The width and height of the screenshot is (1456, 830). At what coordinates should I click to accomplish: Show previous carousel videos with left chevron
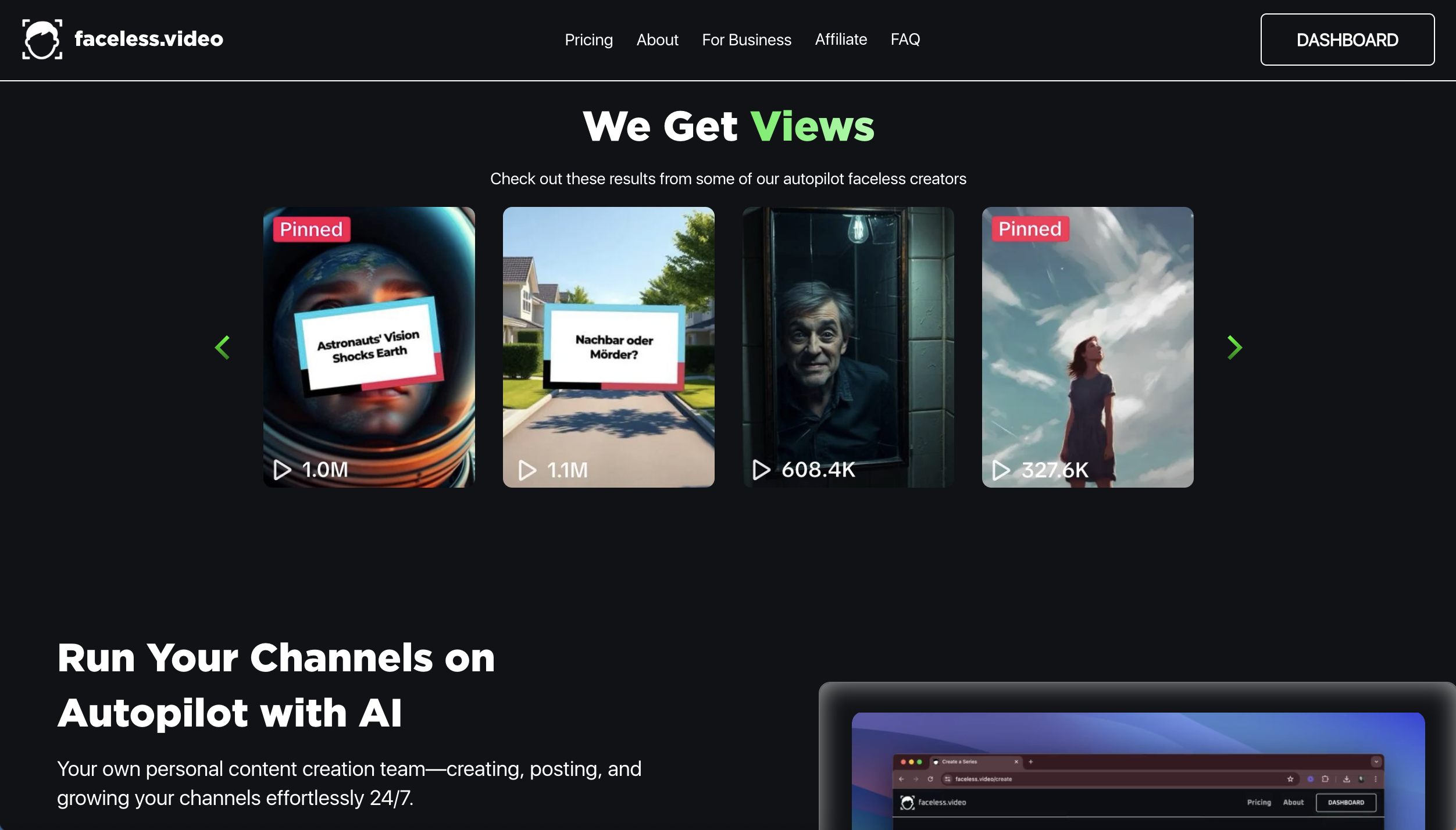223,348
